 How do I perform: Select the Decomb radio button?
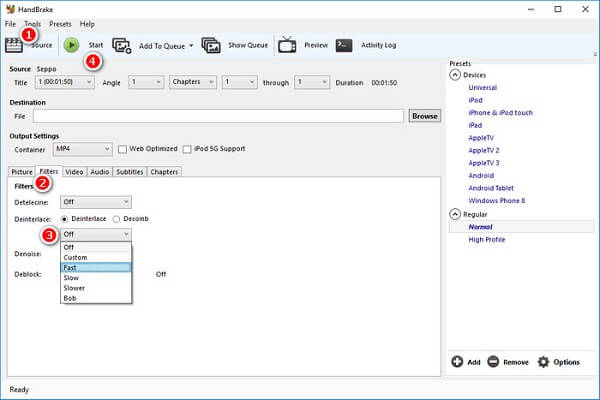point(116,219)
